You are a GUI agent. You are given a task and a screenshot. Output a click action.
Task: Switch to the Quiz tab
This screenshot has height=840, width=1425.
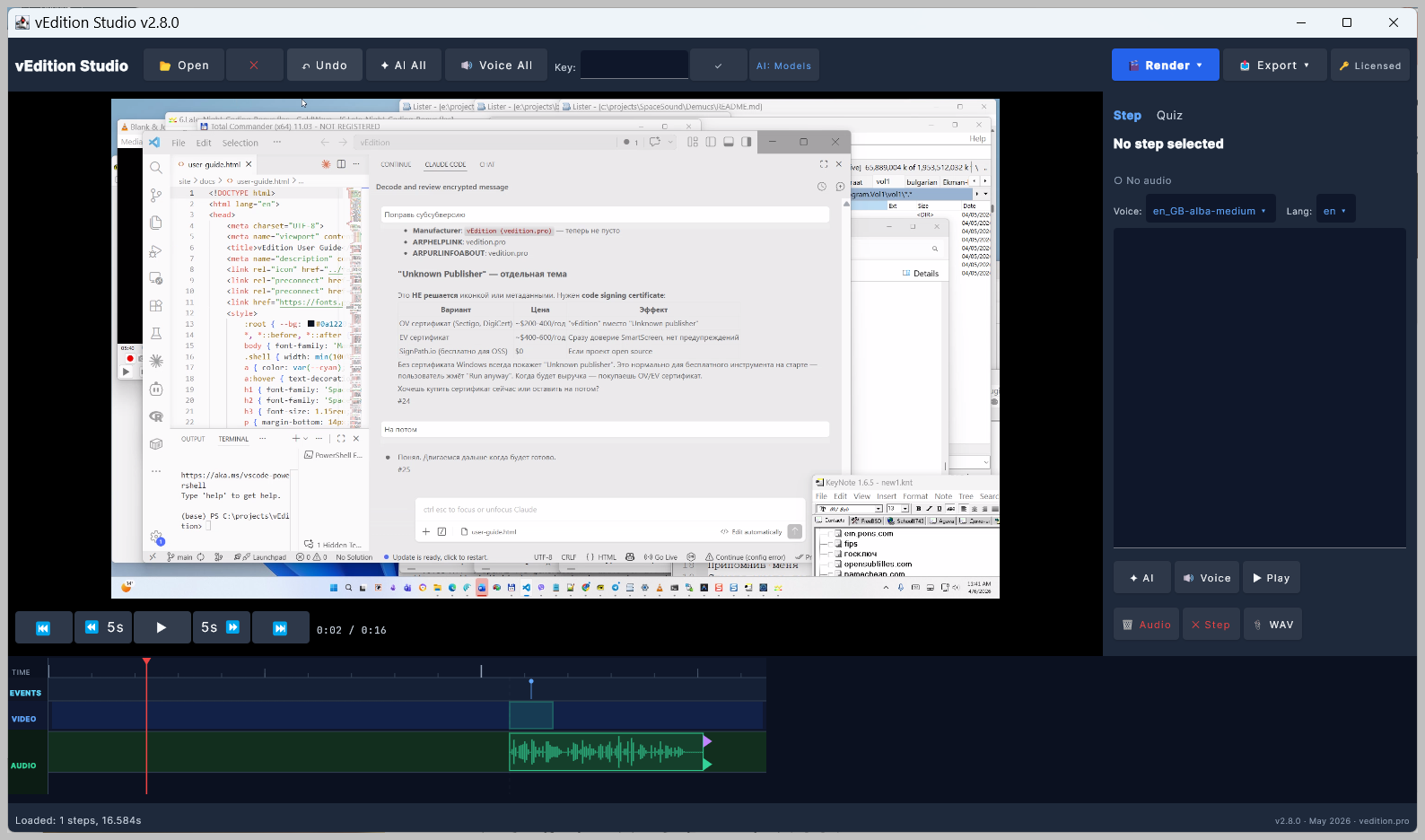coord(1169,115)
